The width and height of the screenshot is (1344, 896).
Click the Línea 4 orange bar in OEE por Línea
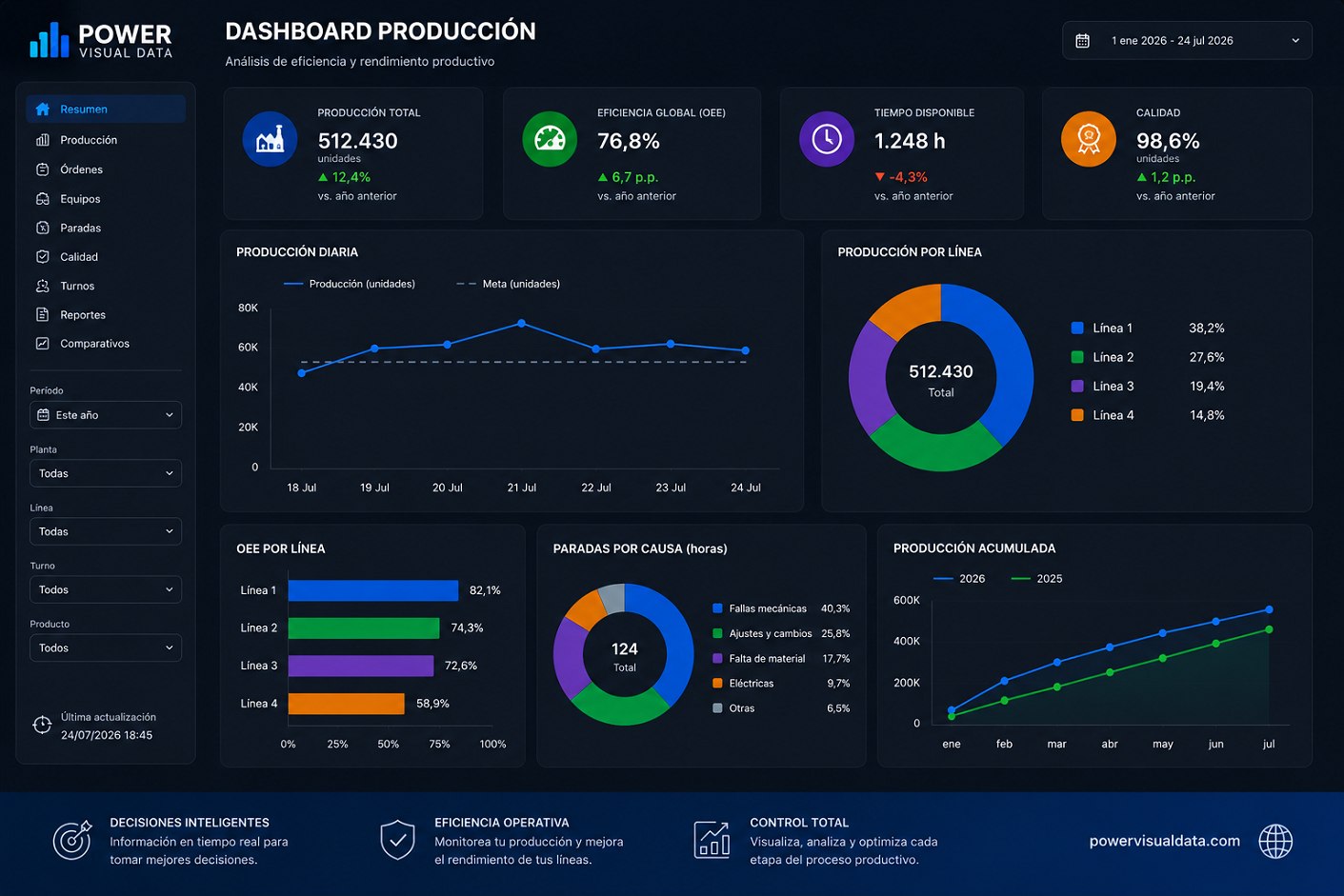tap(347, 704)
